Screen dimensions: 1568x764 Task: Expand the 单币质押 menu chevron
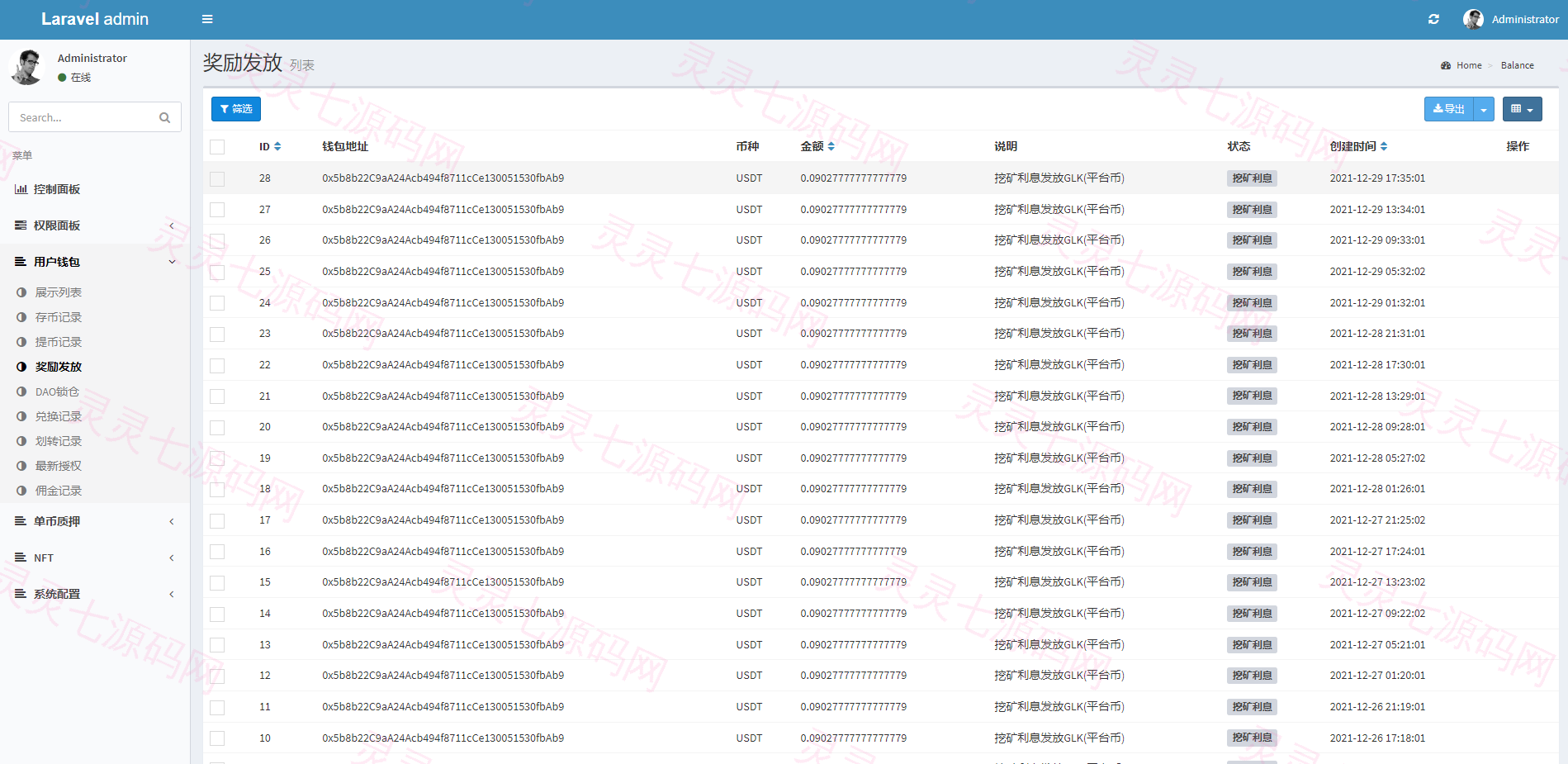(172, 521)
